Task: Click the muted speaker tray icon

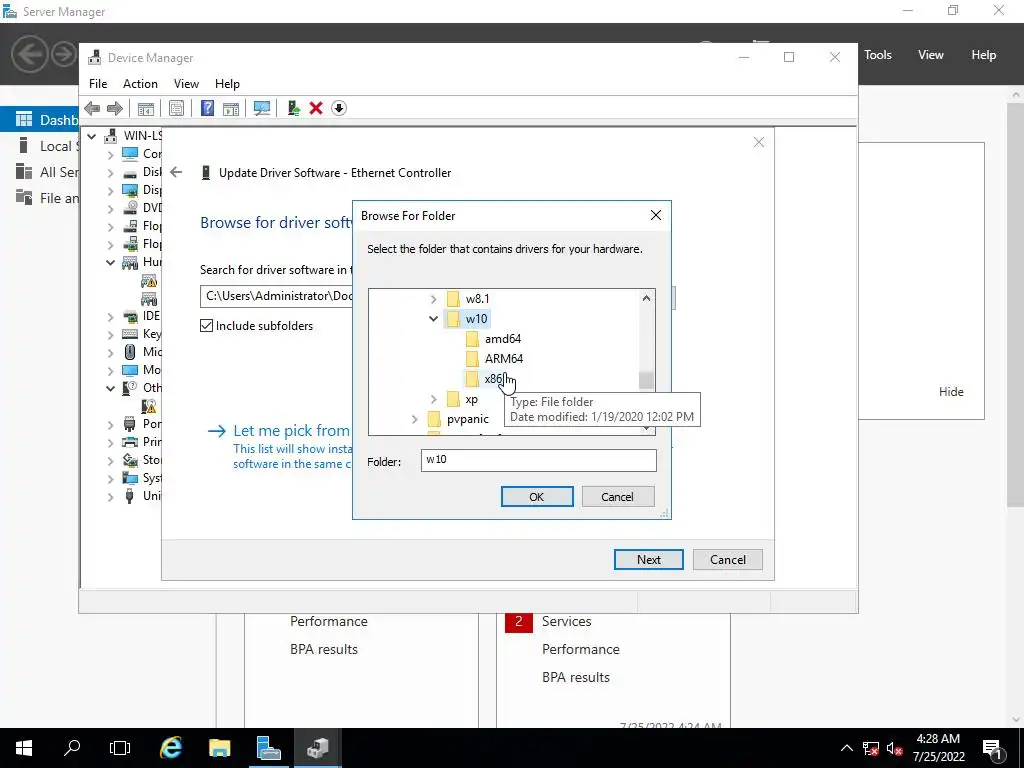Action: coord(894,748)
